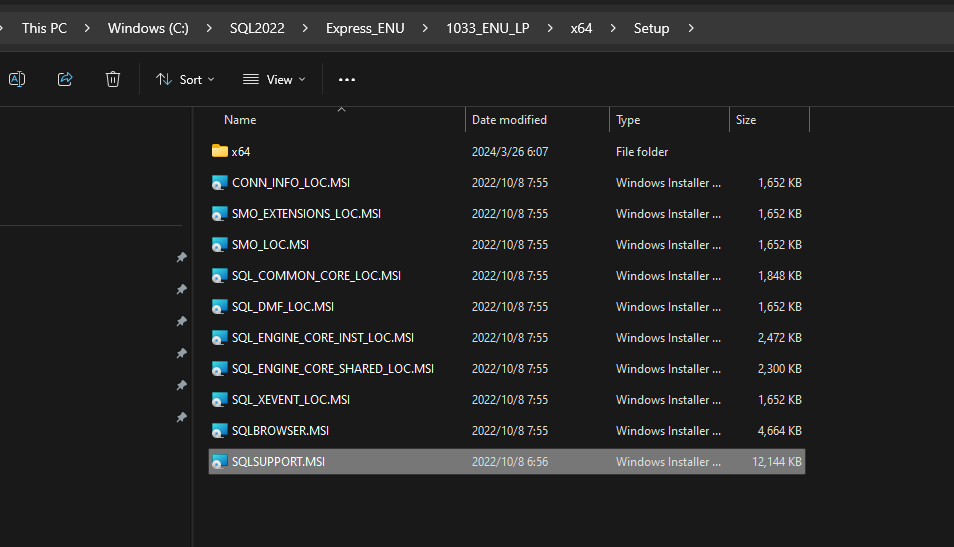954x547 pixels.
Task: Click file name SQL_COMMON_CORE_LOC.MSI
Action: click(x=316, y=276)
